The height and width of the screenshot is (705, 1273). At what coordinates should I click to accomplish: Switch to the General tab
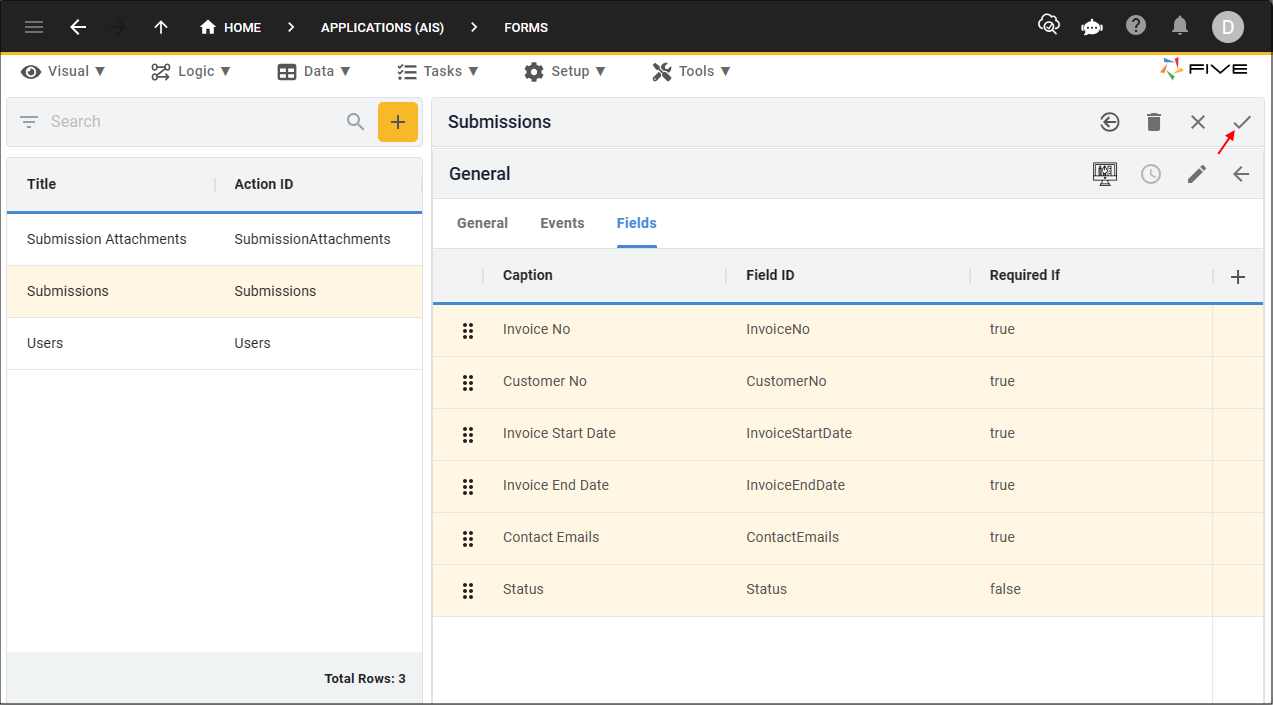[x=482, y=223]
